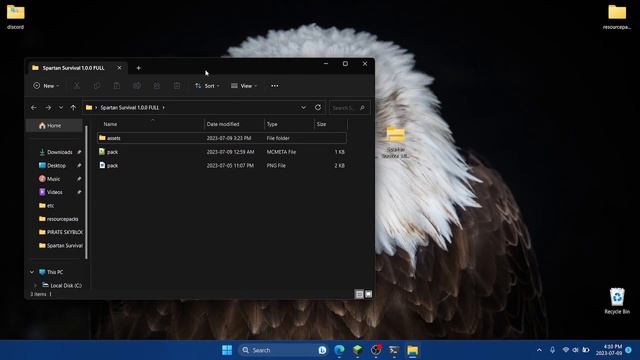
Task: Go forward with the right arrow
Action: (48, 107)
